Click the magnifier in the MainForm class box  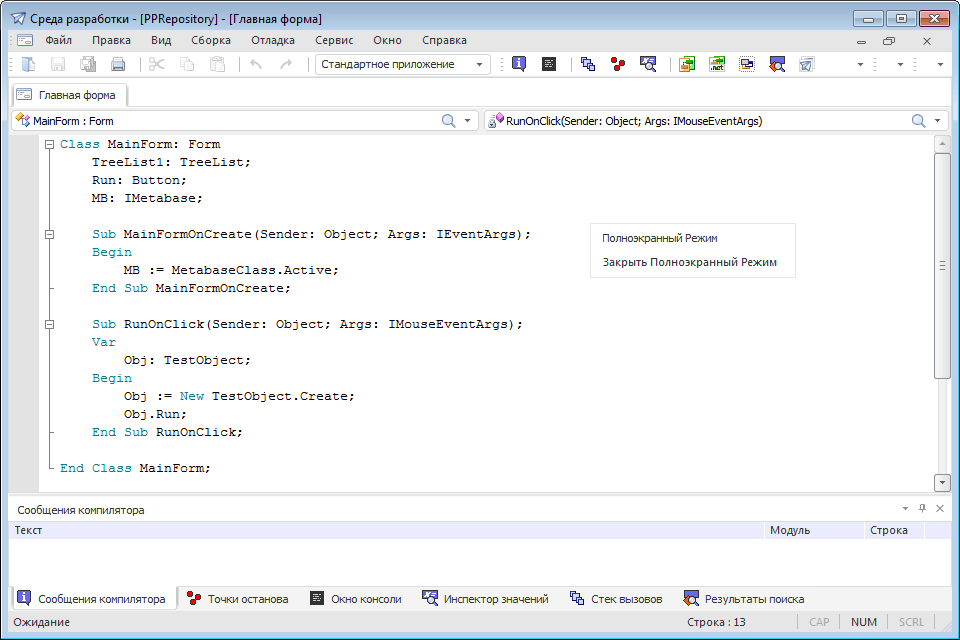[x=449, y=121]
